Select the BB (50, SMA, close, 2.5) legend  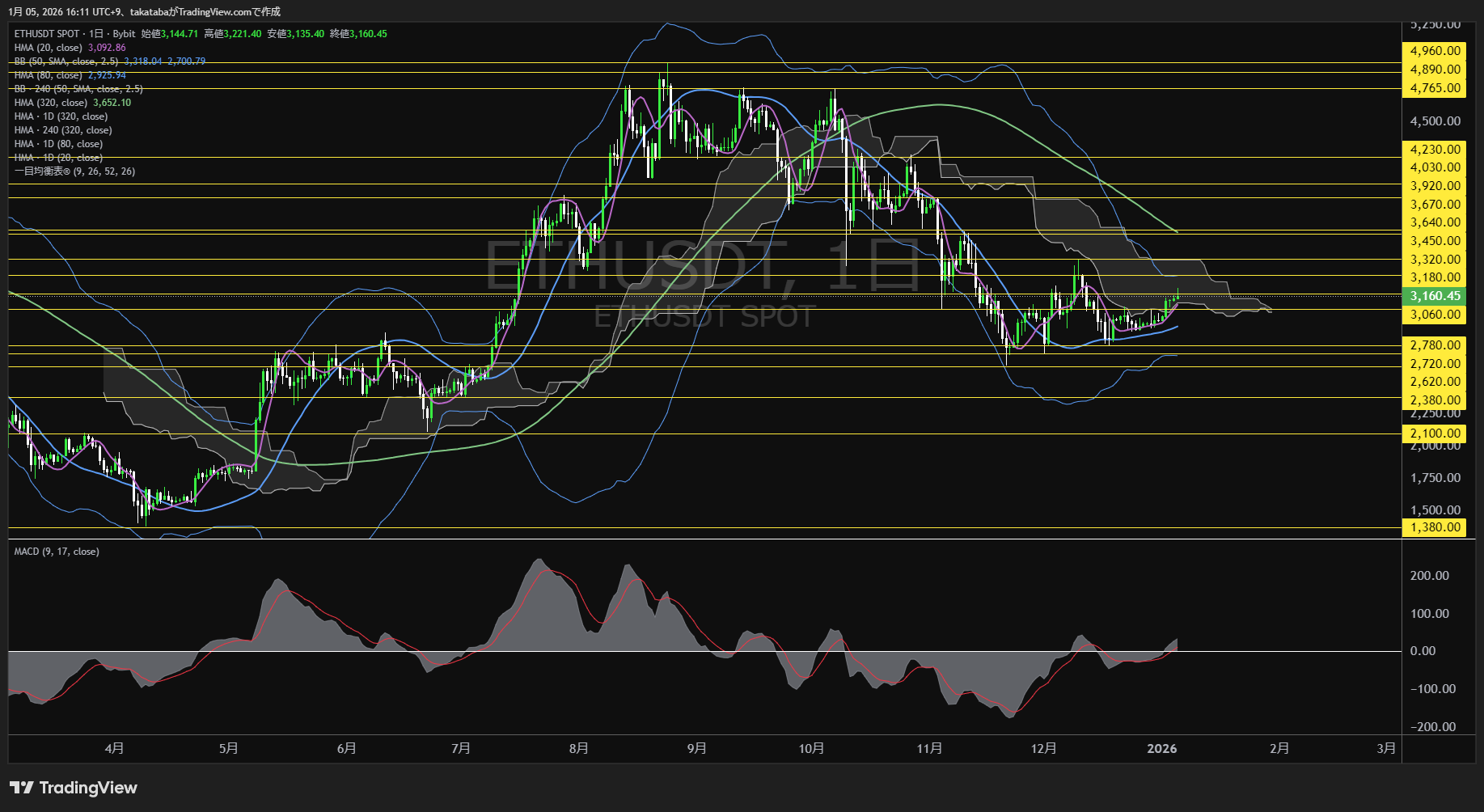coord(66,61)
